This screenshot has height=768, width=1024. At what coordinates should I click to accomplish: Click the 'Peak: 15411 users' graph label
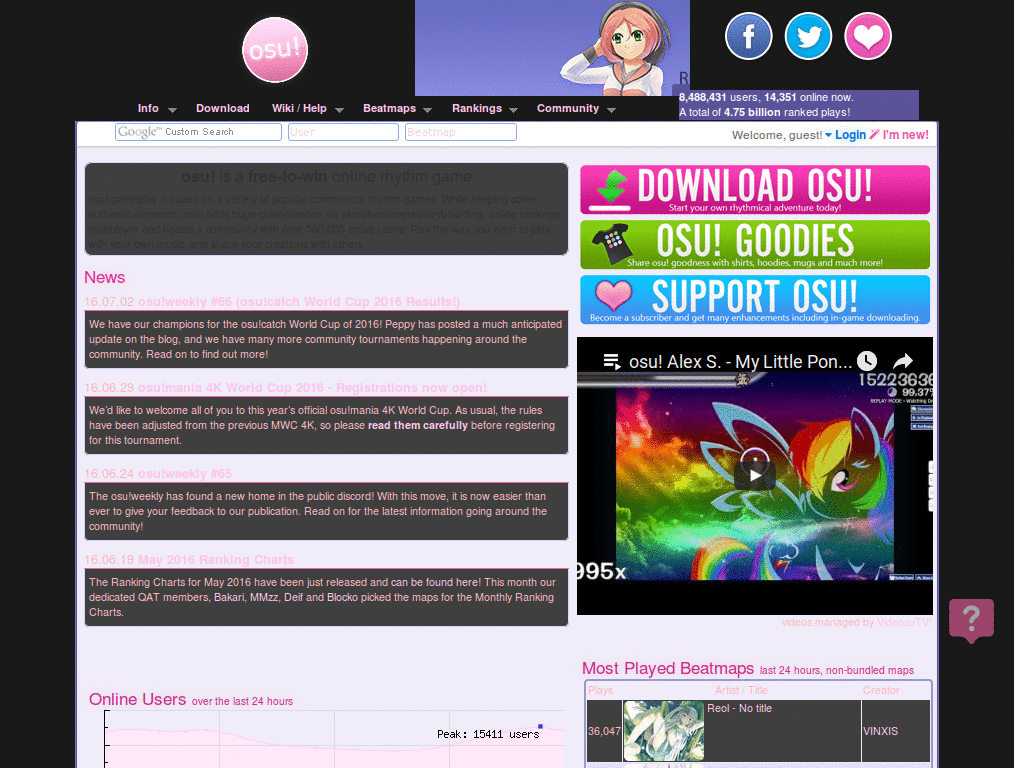(x=488, y=734)
